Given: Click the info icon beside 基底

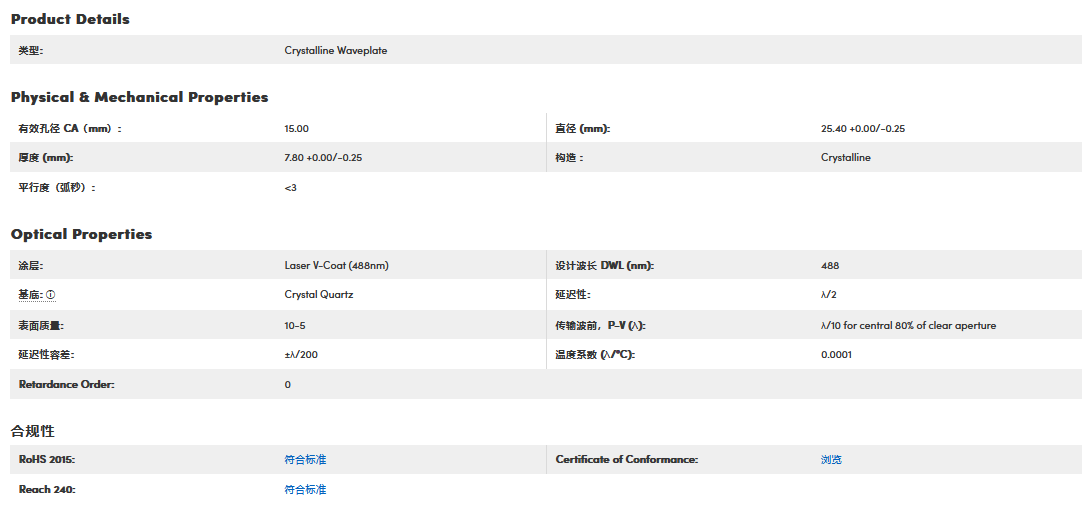Looking at the screenshot, I should pos(51,295).
